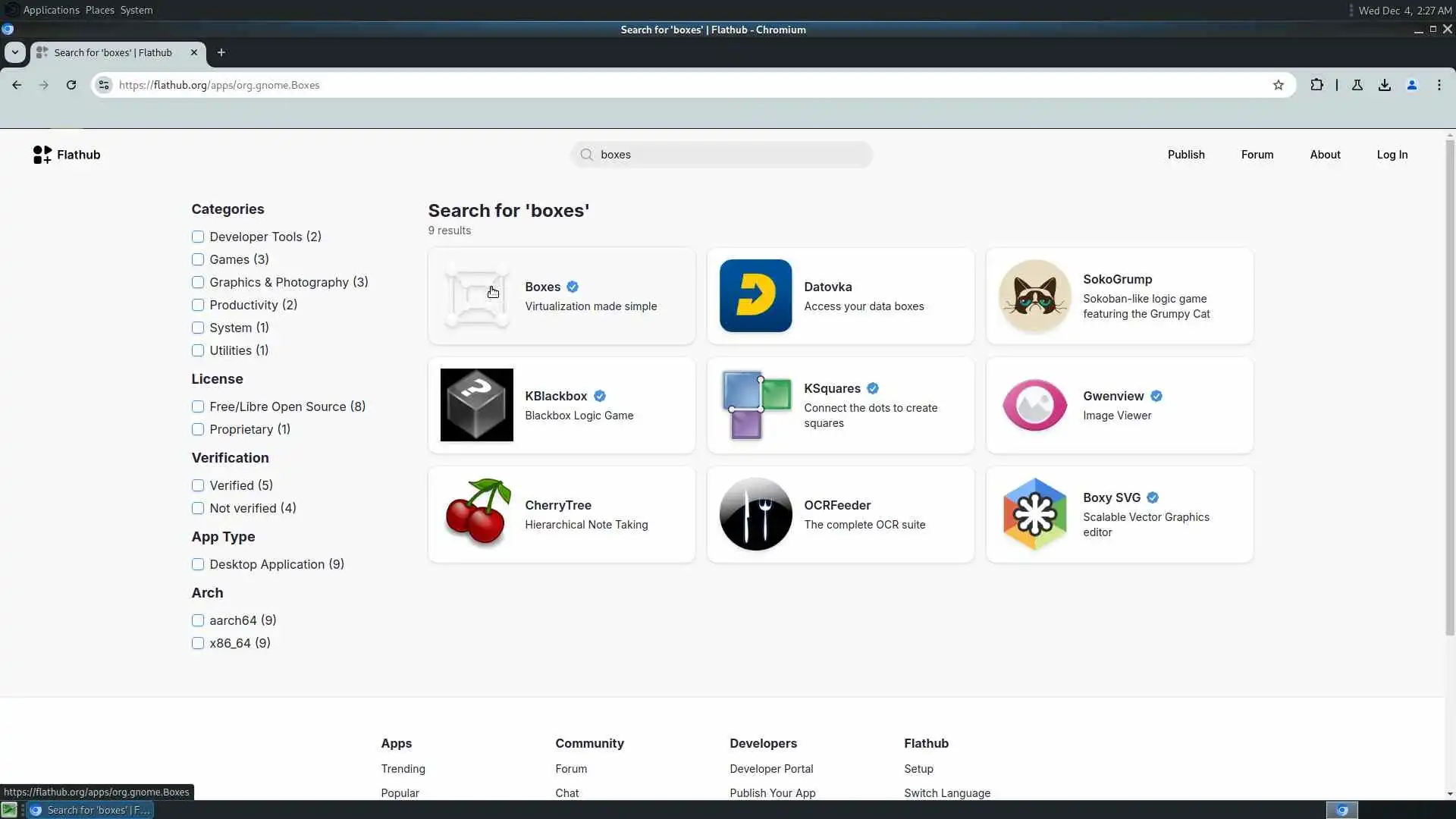Click the Extensions puzzle icon
Screen dimensions: 1456x819
point(1316,85)
